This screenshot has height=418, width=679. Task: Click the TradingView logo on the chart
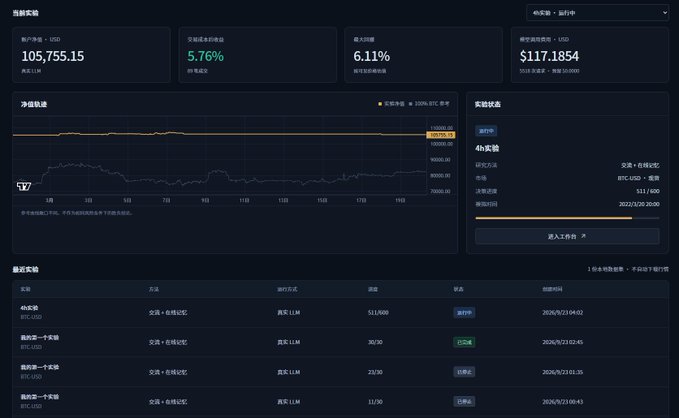(24, 186)
